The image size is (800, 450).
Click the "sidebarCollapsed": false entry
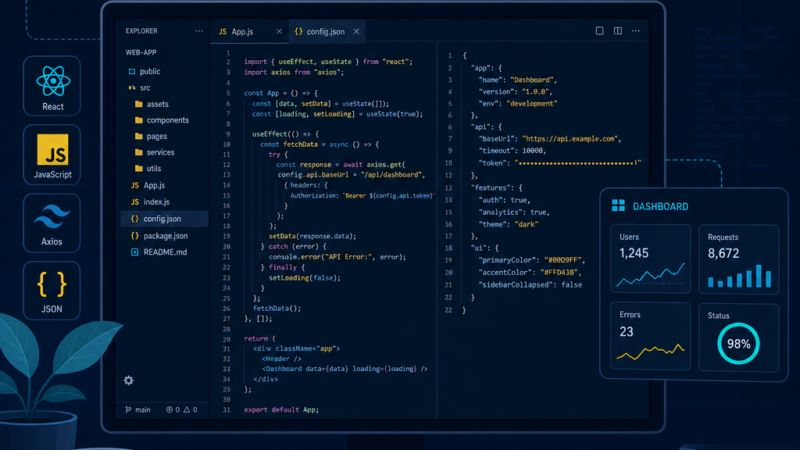point(530,285)
